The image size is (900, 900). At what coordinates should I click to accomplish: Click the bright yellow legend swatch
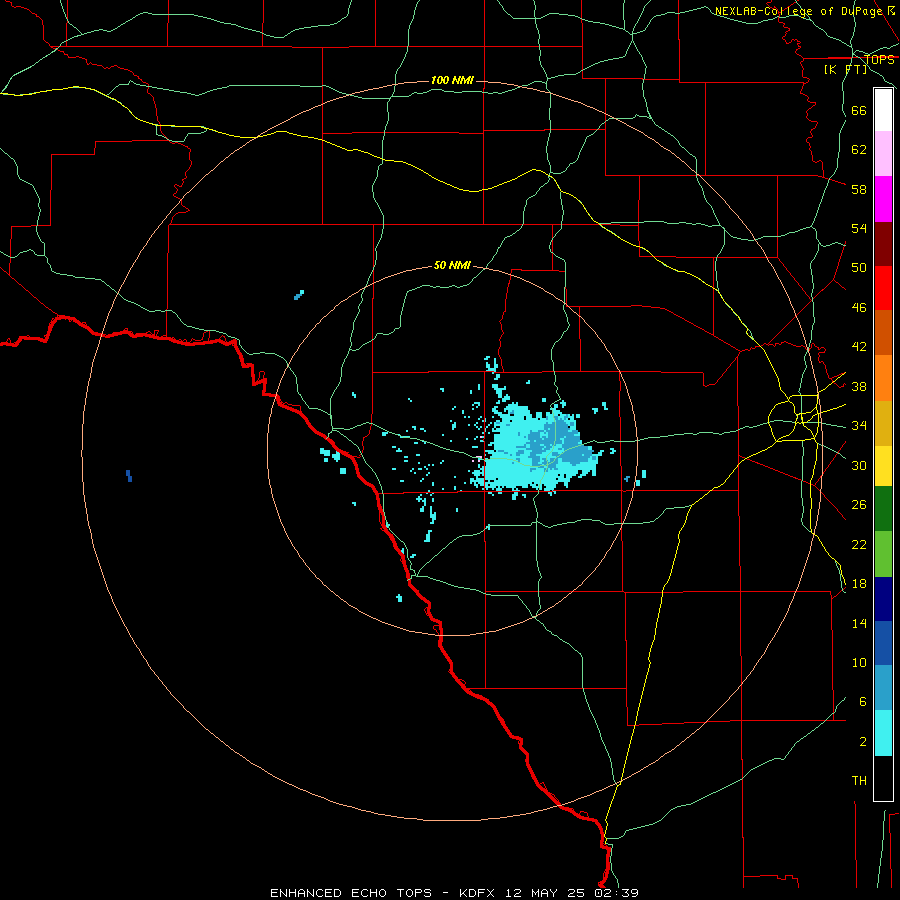click(x=883, y=466)
